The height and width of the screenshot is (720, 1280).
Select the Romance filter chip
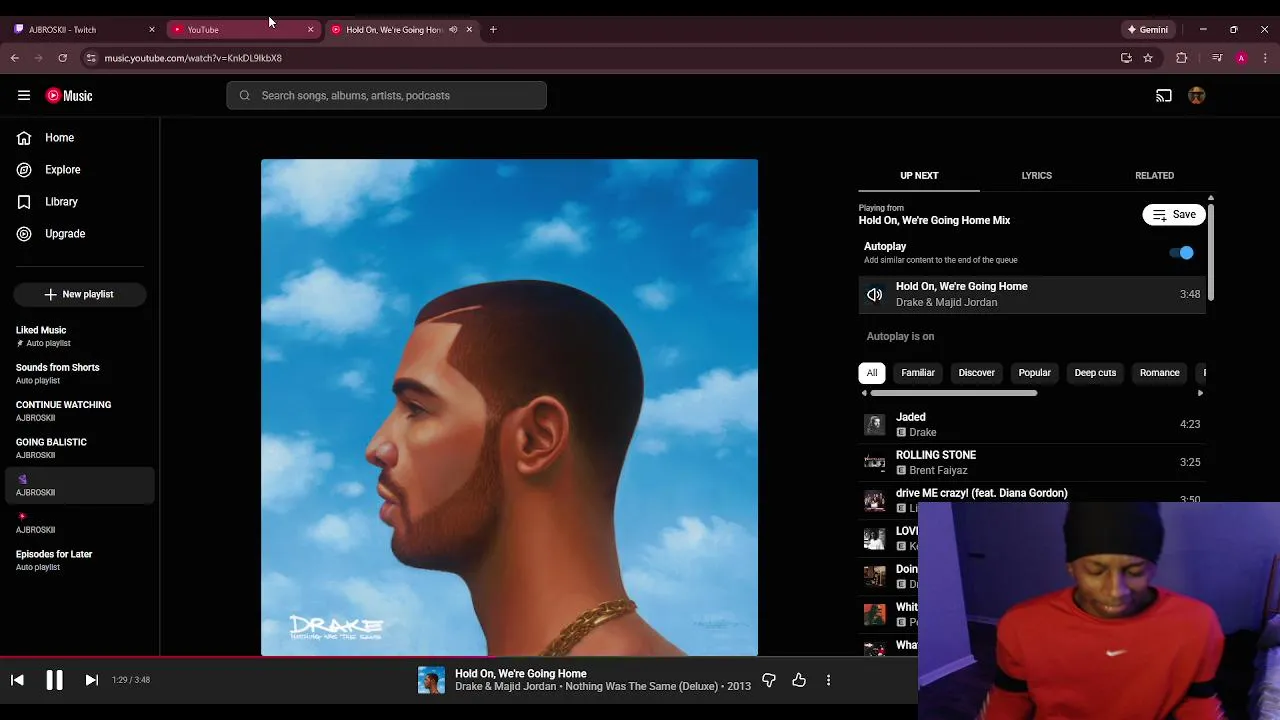(1160, 373)
